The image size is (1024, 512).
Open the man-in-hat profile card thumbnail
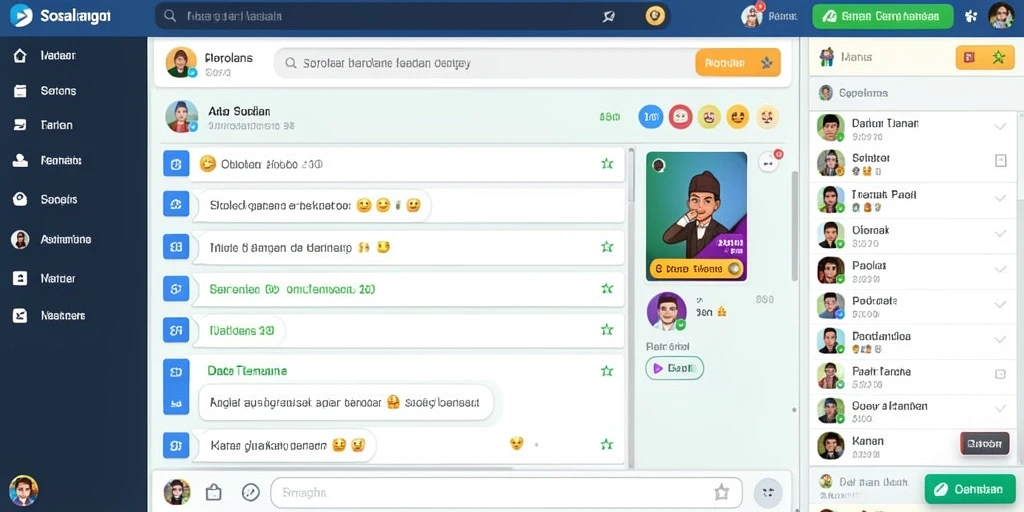point(696,217)
